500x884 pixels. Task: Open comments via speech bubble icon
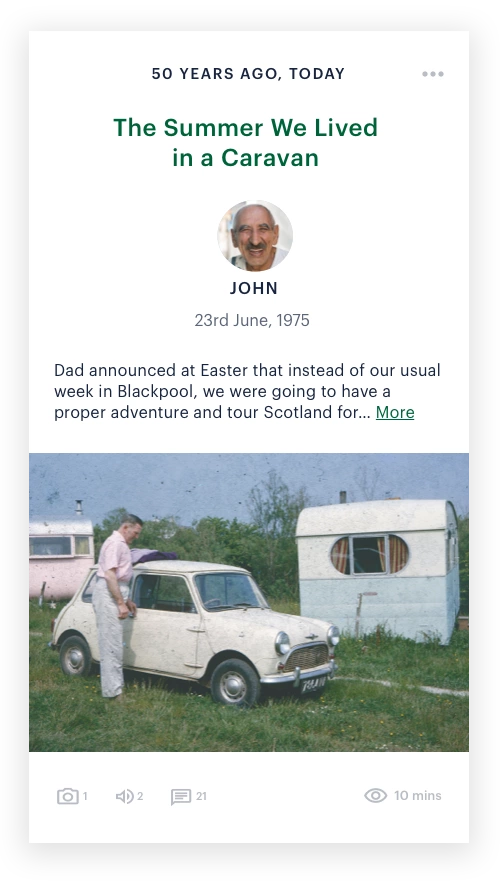[x=181, y=797]
